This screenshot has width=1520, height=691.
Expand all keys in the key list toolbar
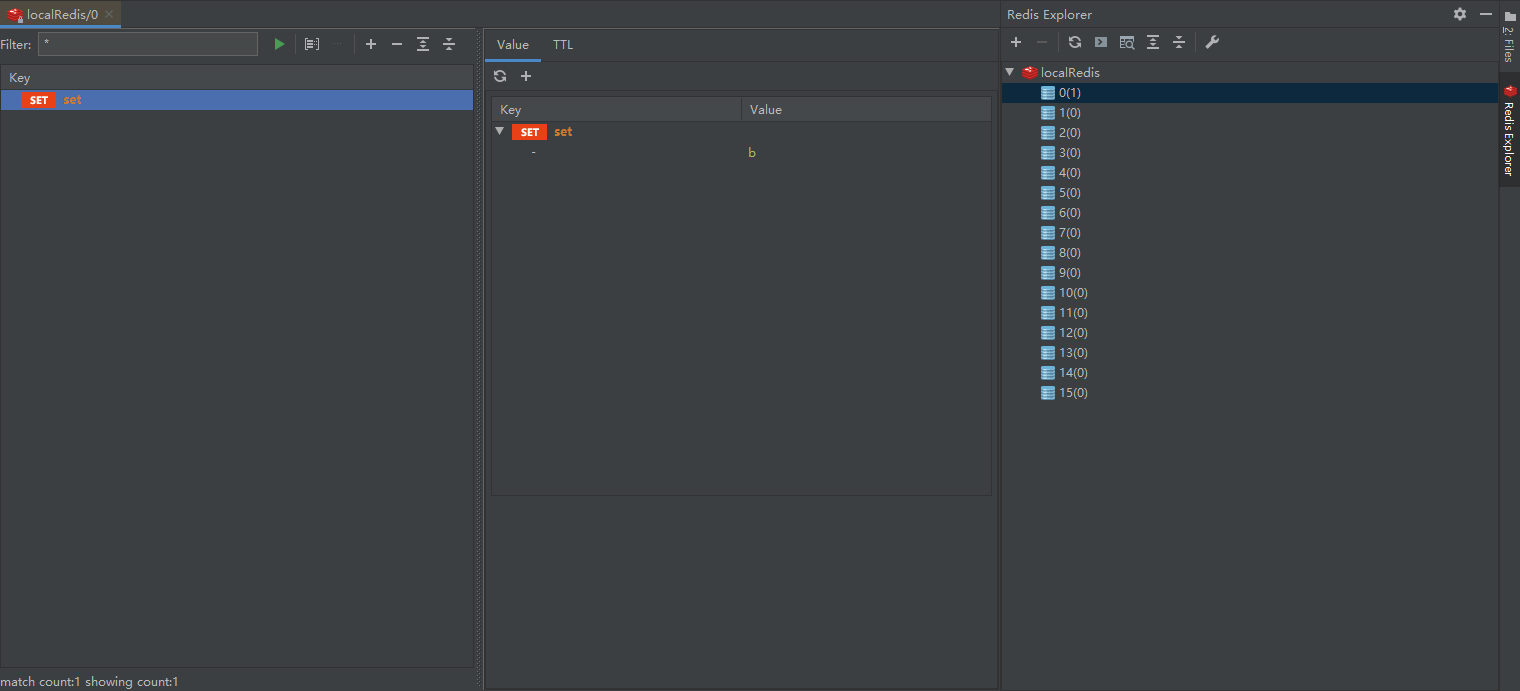tap(423, 44)
